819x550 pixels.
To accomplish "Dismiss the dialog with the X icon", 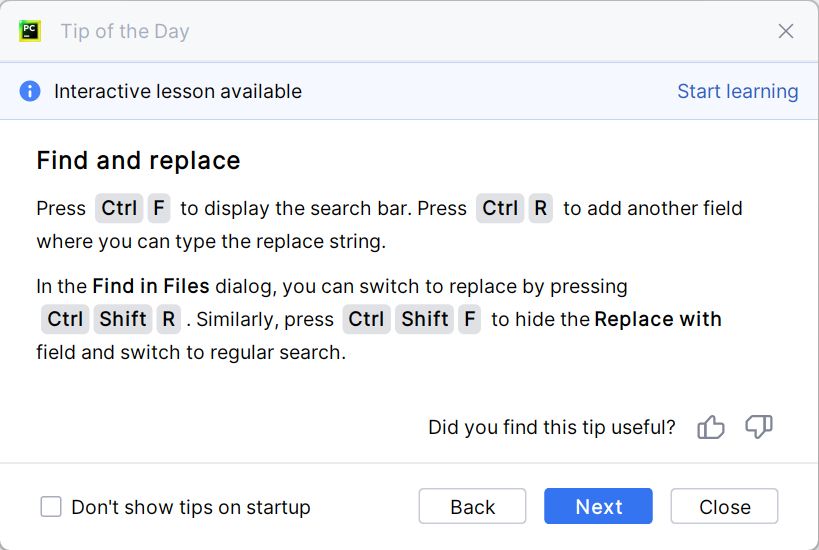I will pyautogui.click(x=786, y=31).
